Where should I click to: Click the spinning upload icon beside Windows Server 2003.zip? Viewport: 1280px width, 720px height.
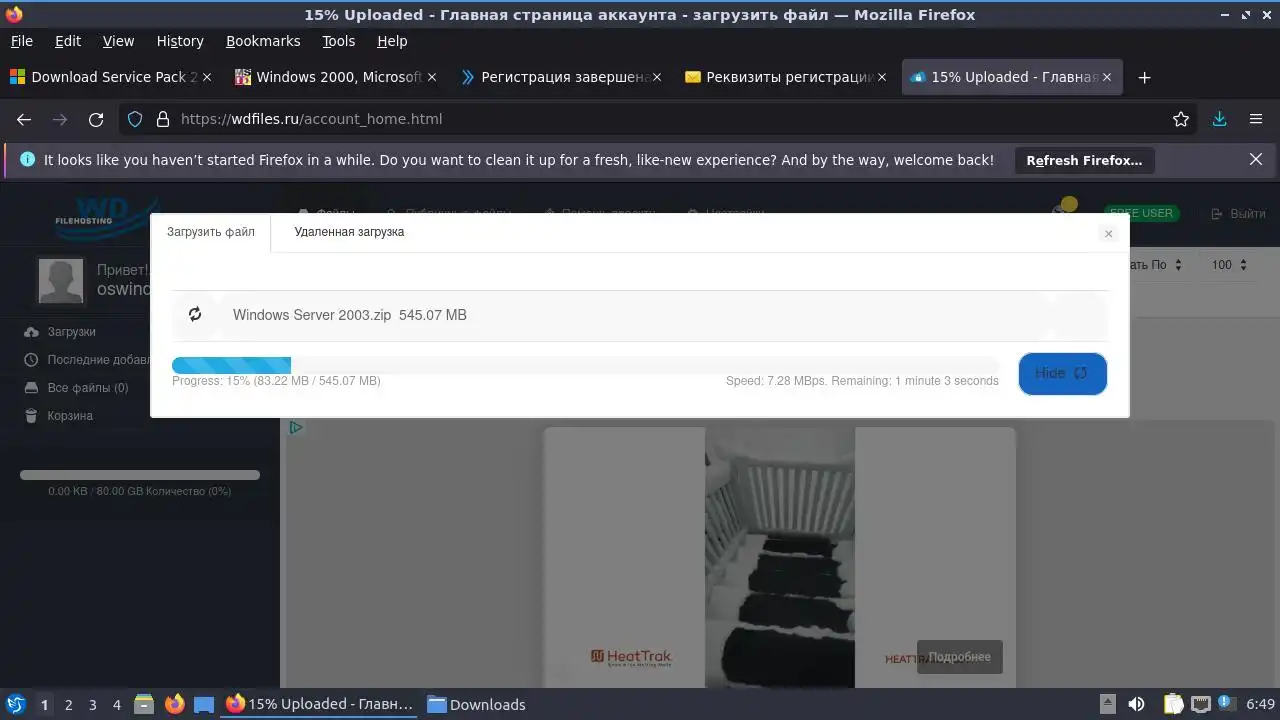(195, 314)
